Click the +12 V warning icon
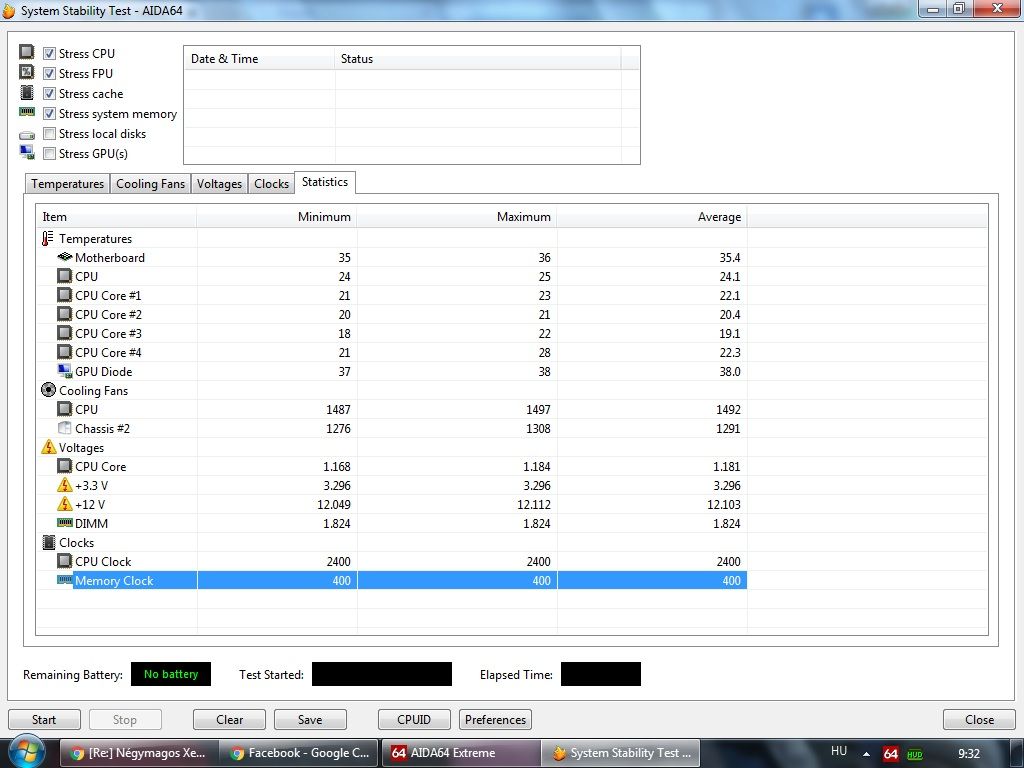The height and width of the screenshot is (768, 1024). 65,504
